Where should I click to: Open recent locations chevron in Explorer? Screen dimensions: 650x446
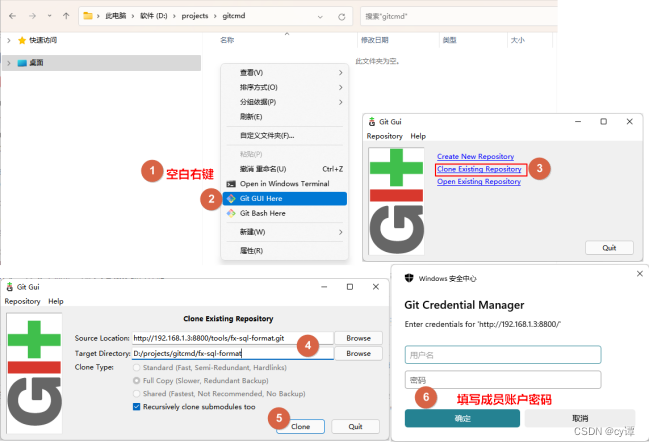[49, 16]
